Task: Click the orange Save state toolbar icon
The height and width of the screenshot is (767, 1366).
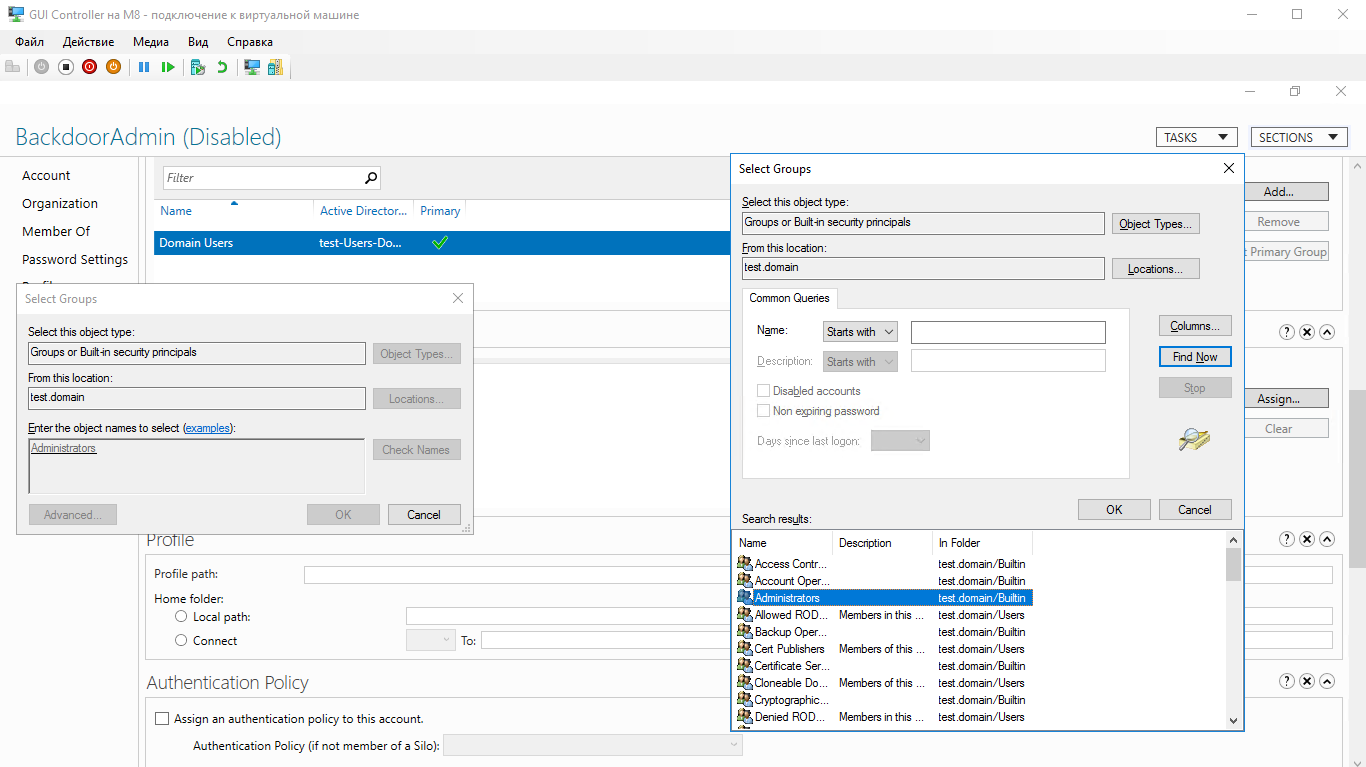Action: (x=113, y=67)
